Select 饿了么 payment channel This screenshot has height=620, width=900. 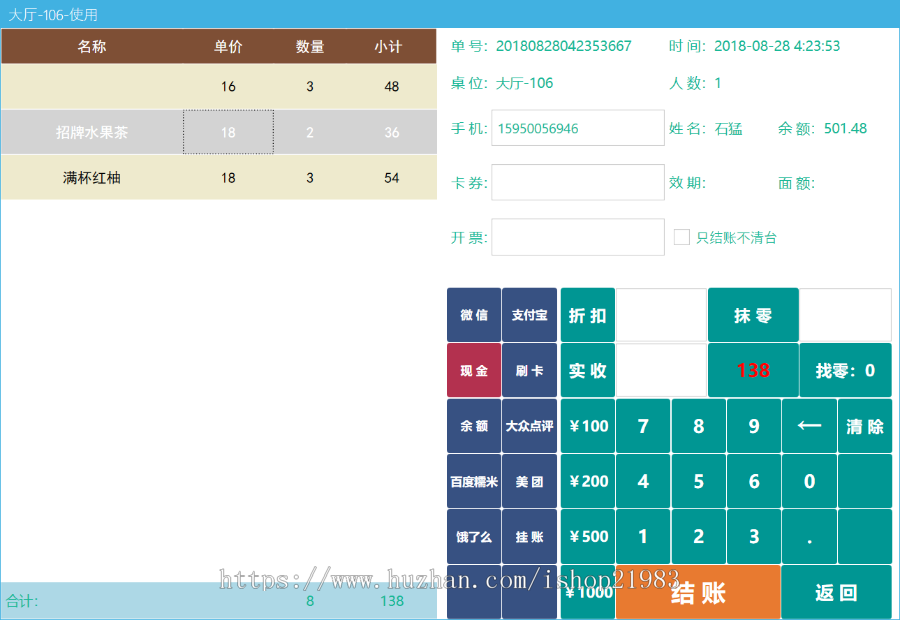(x=474, y=537)
